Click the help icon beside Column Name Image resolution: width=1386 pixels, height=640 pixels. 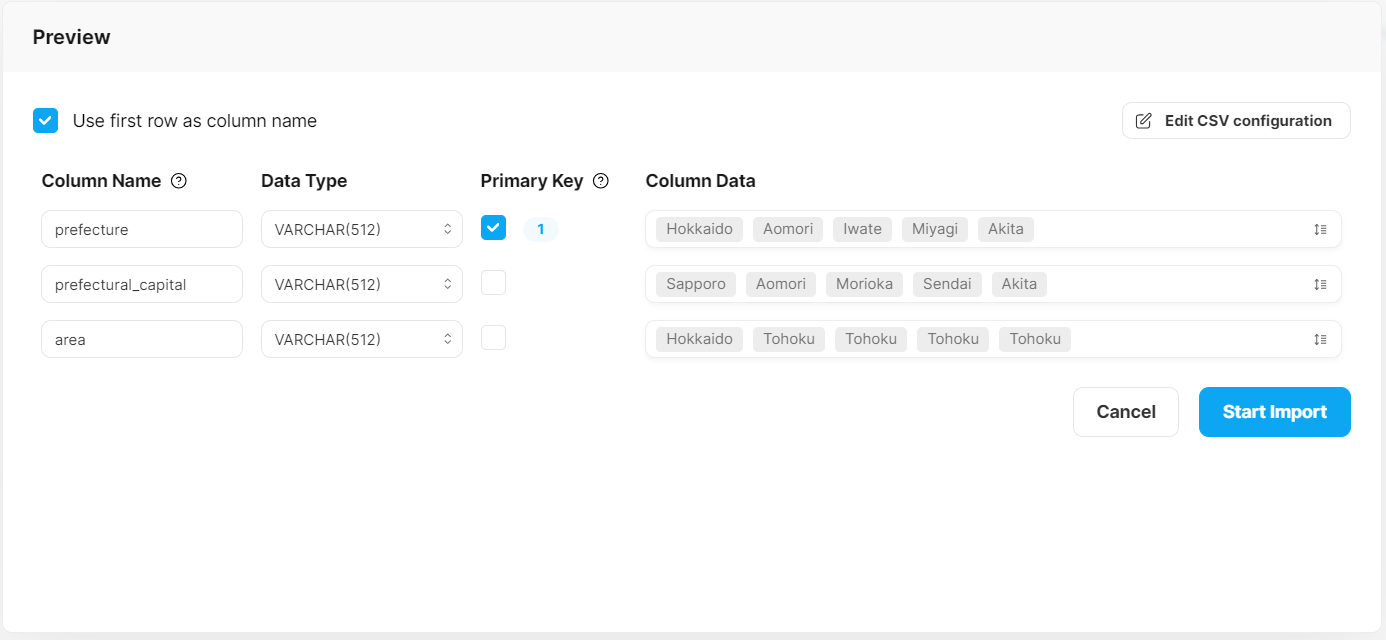point(178,181)
